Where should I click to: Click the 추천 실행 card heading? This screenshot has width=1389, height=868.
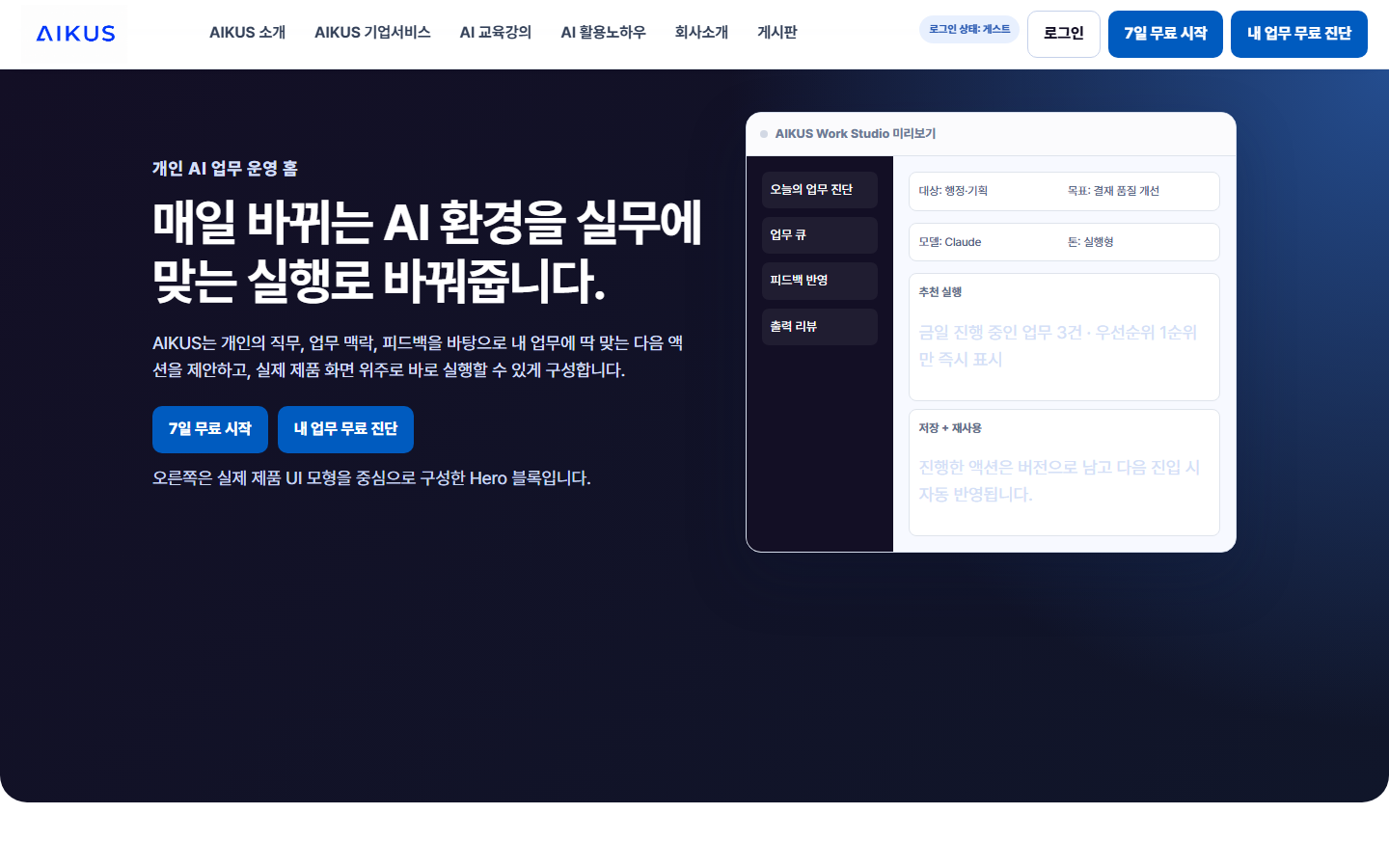(940, 292)
